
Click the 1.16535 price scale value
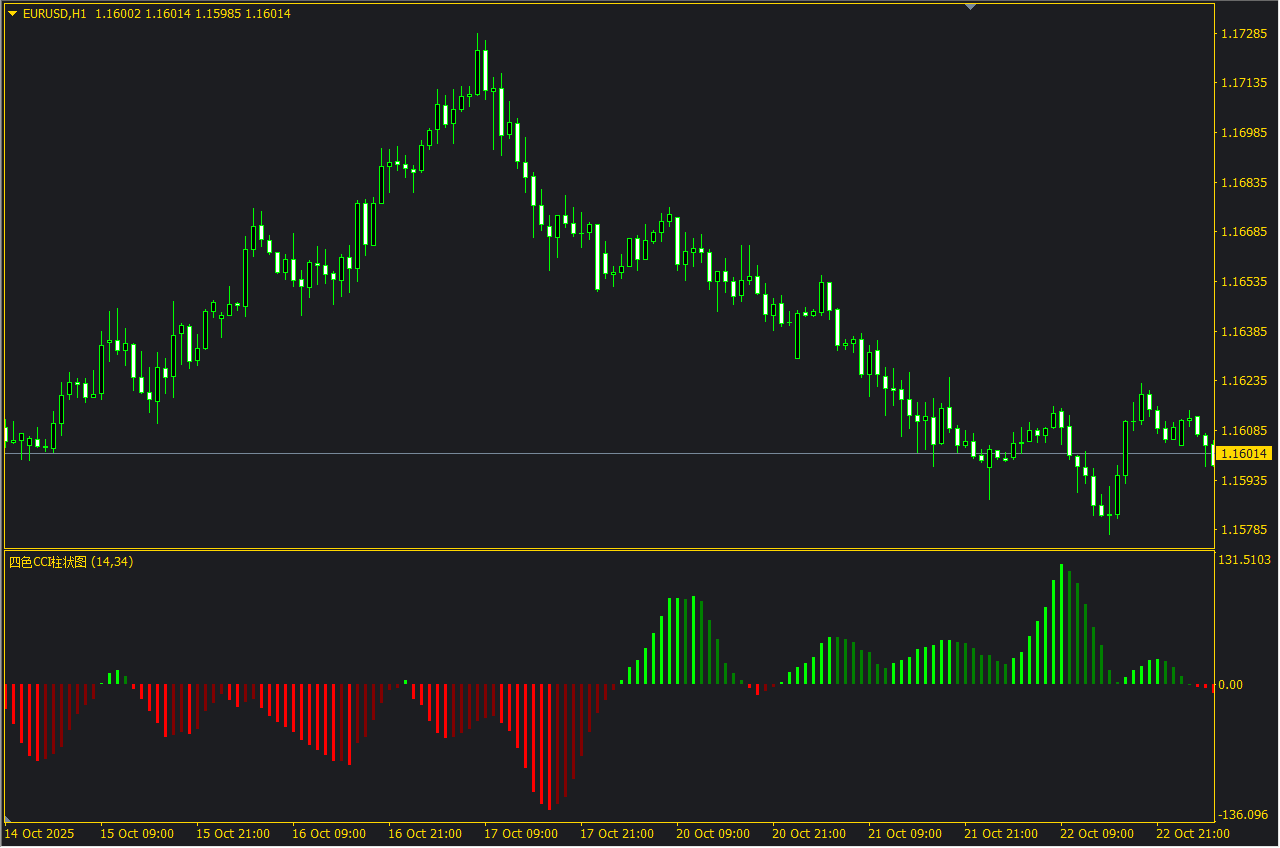pyautogui.click(x=1243, y=282)
